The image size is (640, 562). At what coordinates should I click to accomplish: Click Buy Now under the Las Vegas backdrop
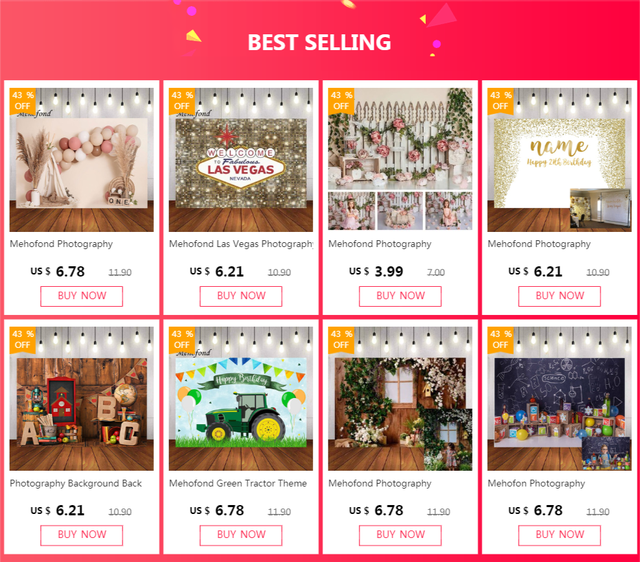click(x=241, y=296)
